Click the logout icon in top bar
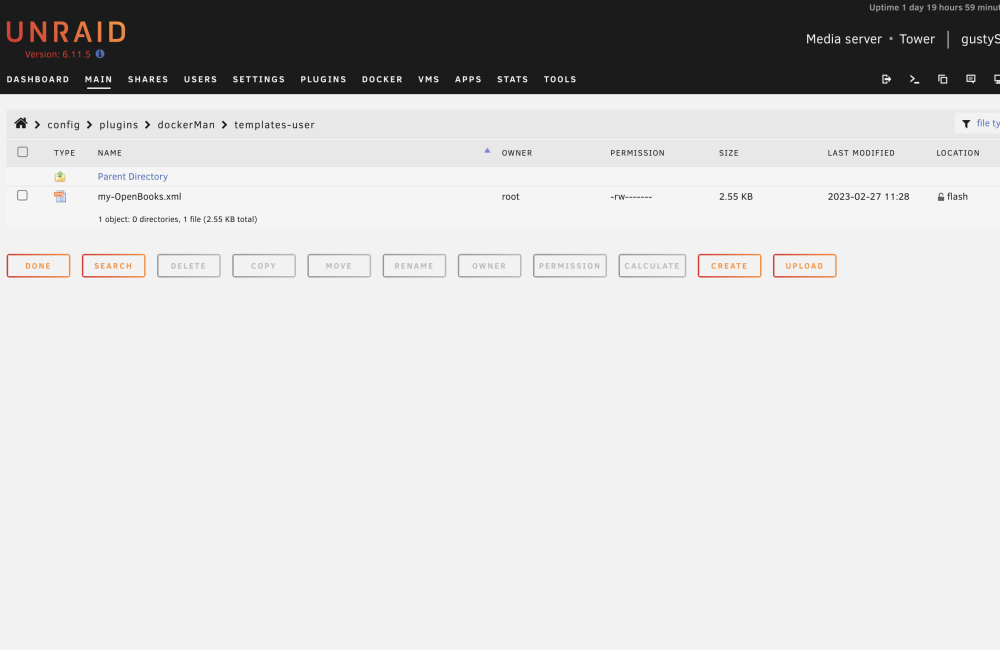The width and height of the screenshot is (1000, 650). click(x=886, y=79)
